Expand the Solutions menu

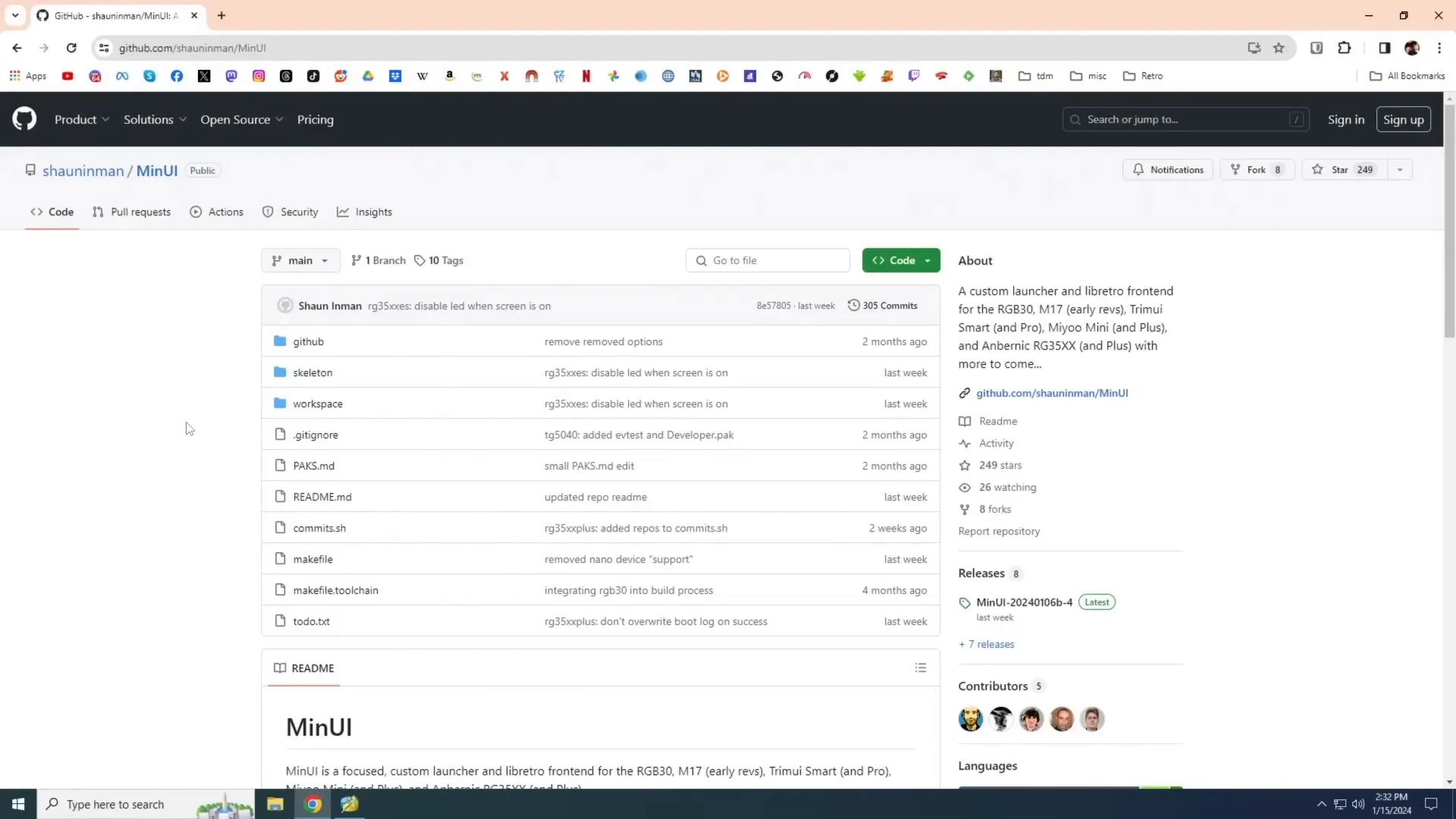click(155, 120)
